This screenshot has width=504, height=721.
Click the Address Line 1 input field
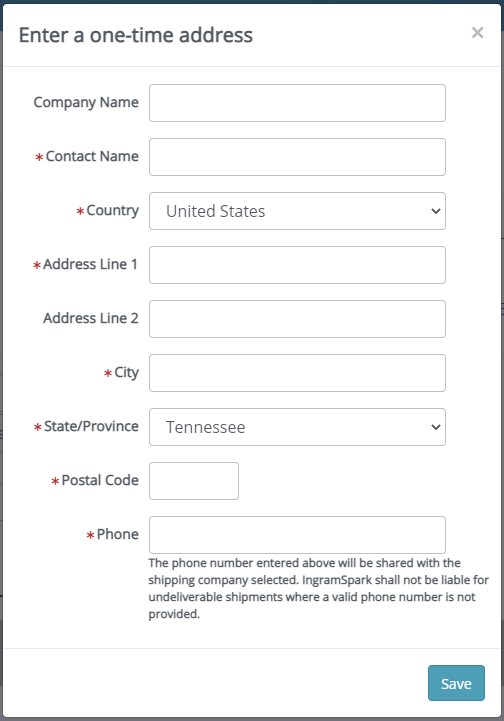pyautogui.click(x=297, y=265)
